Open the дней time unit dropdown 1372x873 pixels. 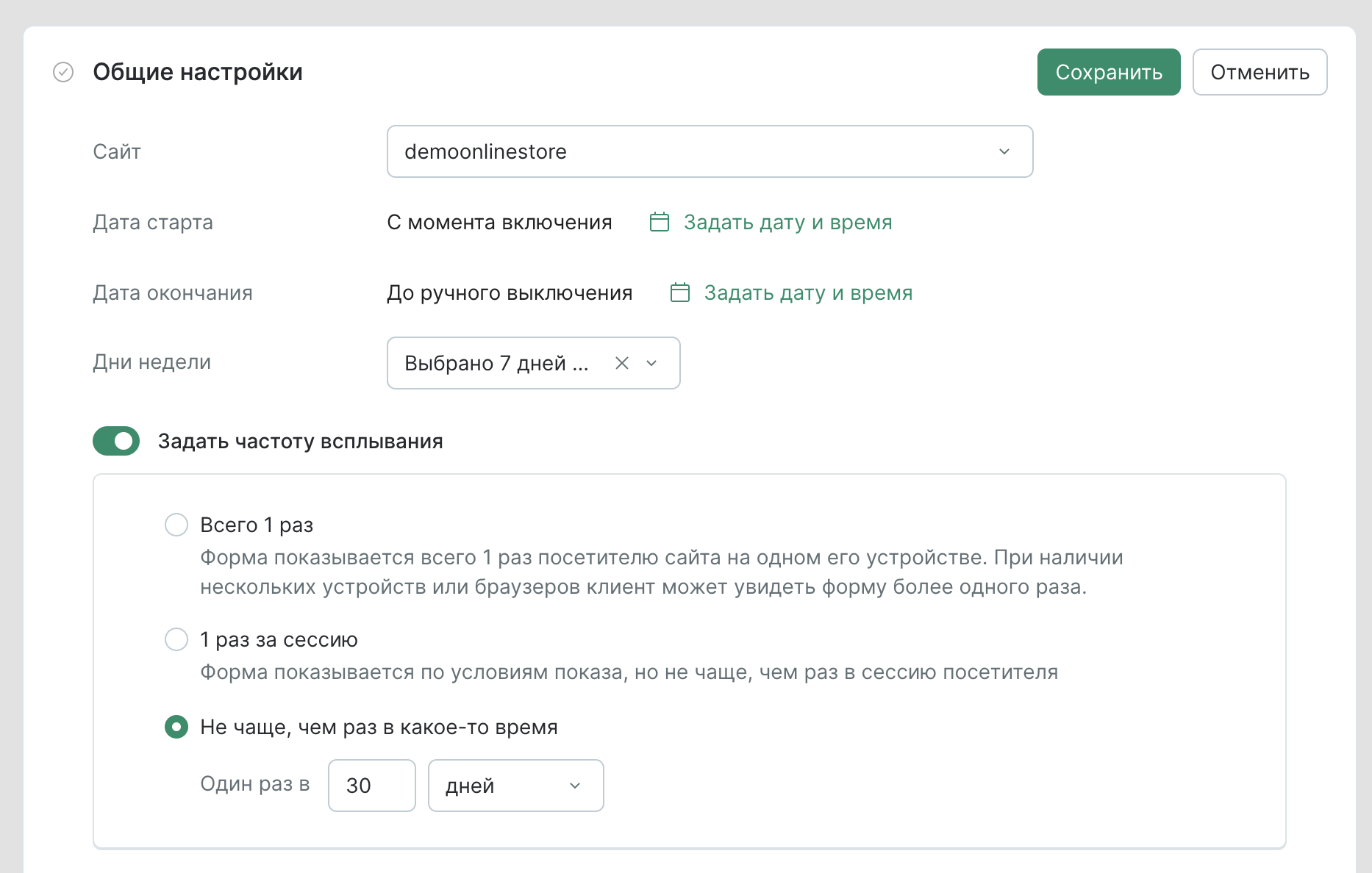point(516,786)
